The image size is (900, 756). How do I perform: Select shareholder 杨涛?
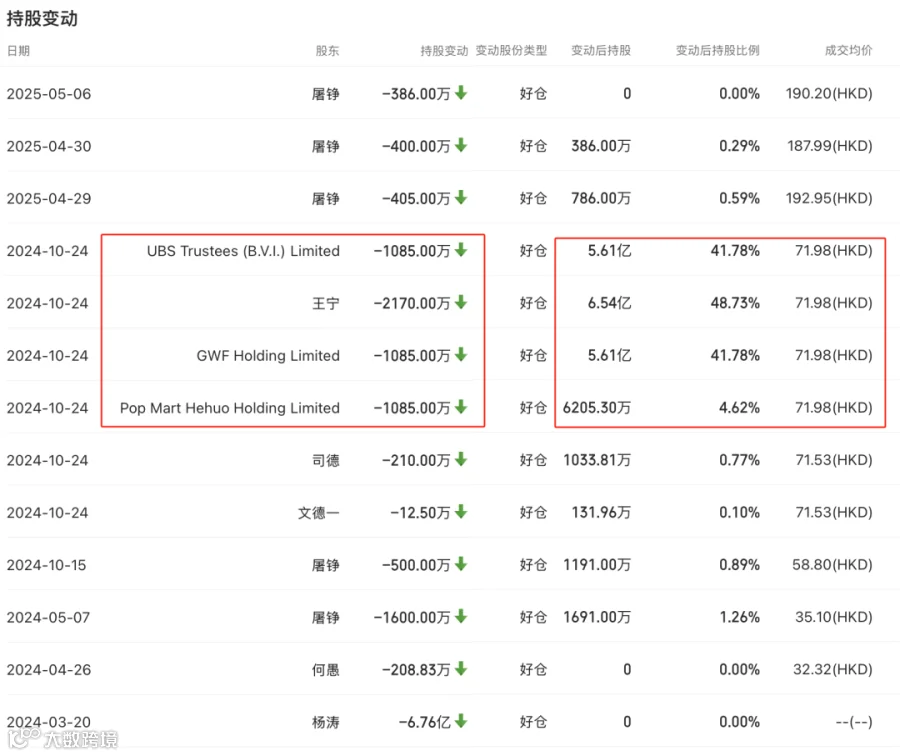(325, 722)
